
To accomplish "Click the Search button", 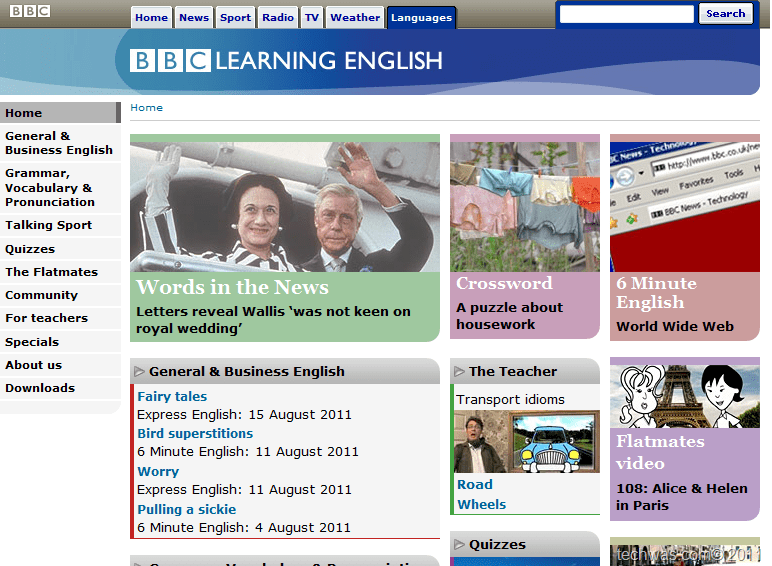I will [726, 14].
